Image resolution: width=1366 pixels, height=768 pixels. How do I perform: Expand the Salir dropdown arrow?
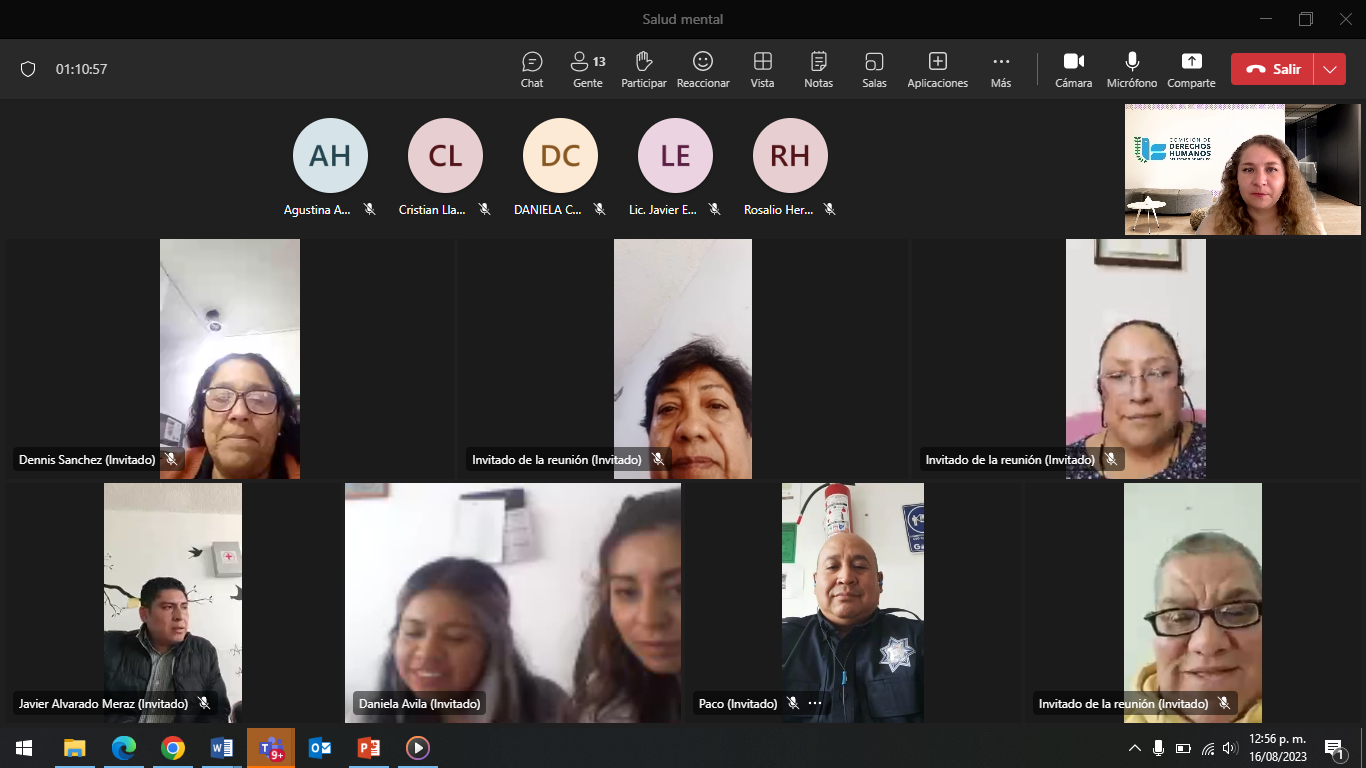[1329, 69]
